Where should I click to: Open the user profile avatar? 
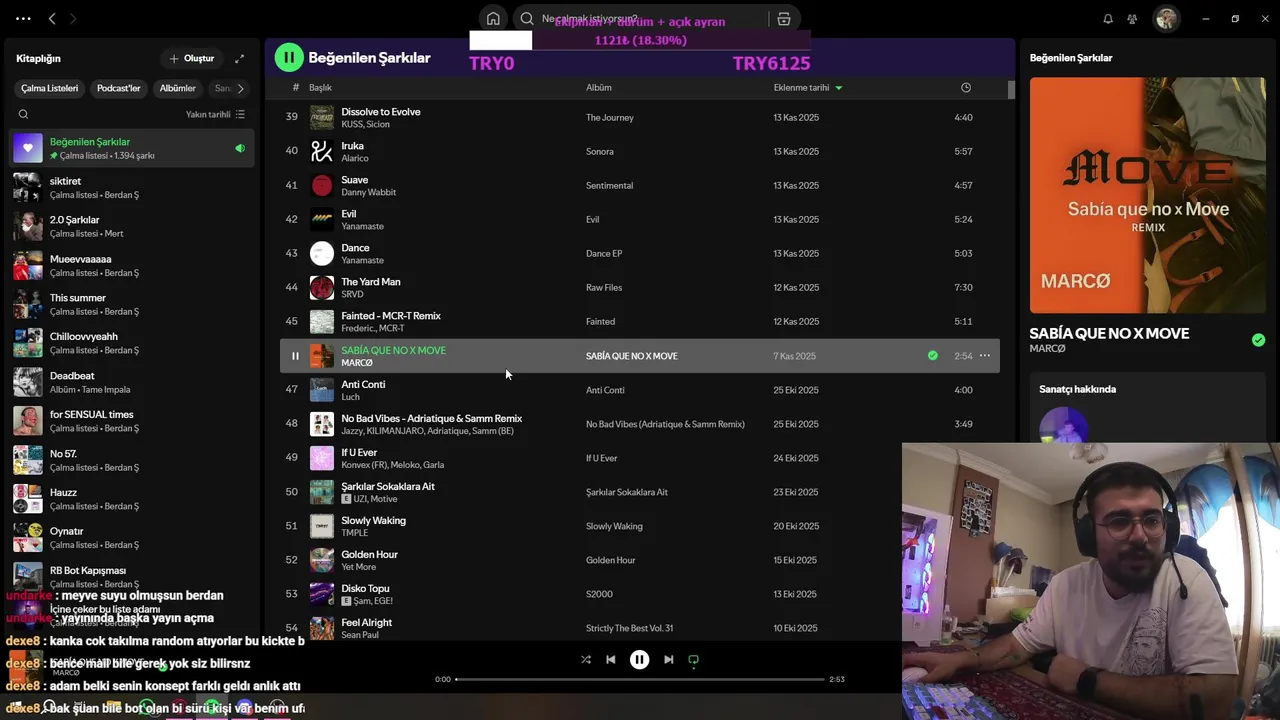click(1166, 19)
